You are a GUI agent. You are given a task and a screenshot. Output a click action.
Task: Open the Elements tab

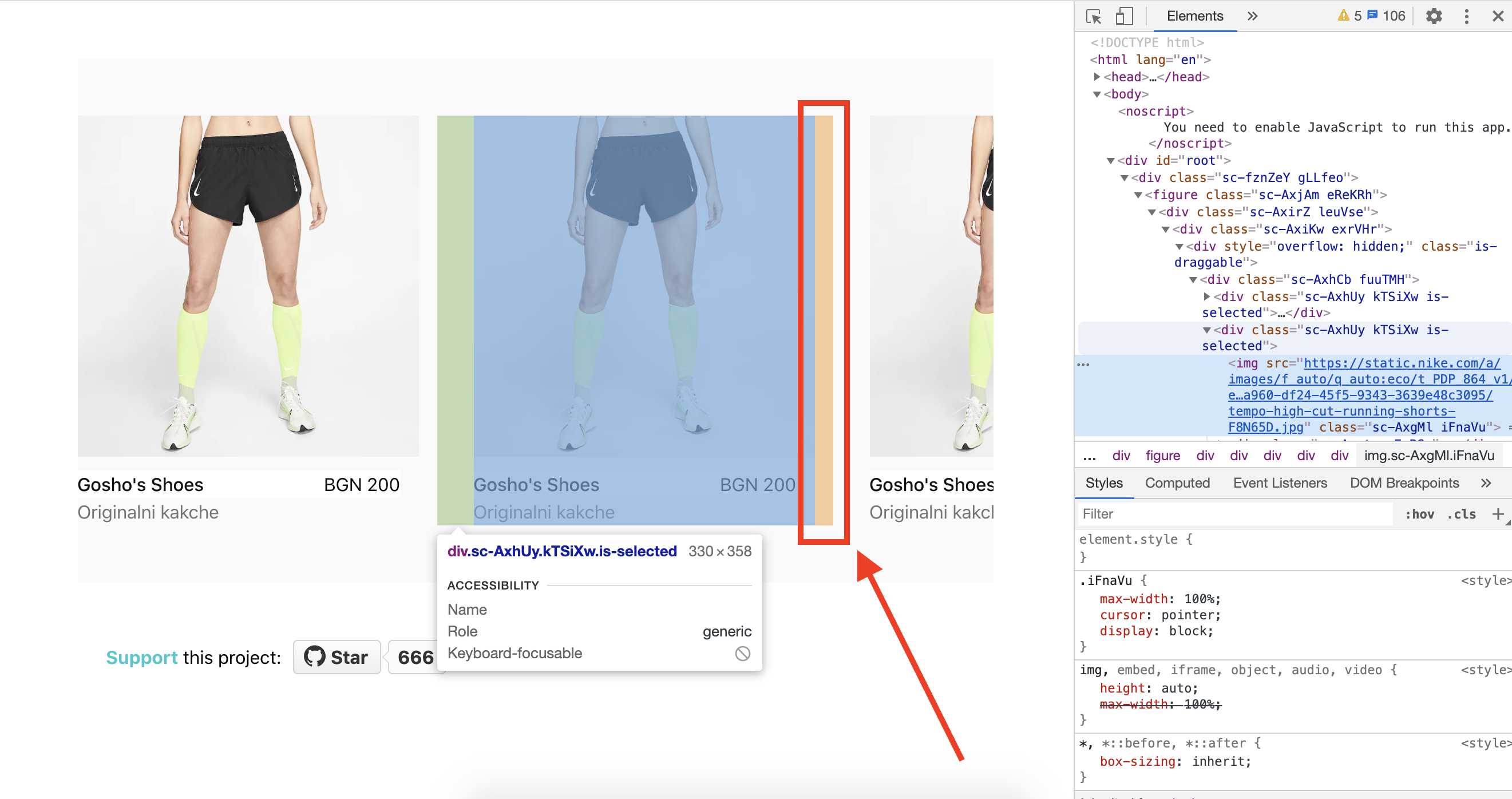1194,16
